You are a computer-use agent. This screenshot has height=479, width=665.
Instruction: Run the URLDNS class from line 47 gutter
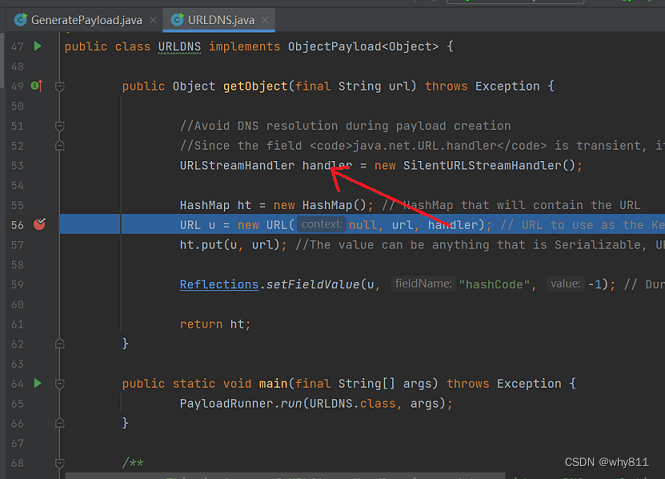(38, 46)
